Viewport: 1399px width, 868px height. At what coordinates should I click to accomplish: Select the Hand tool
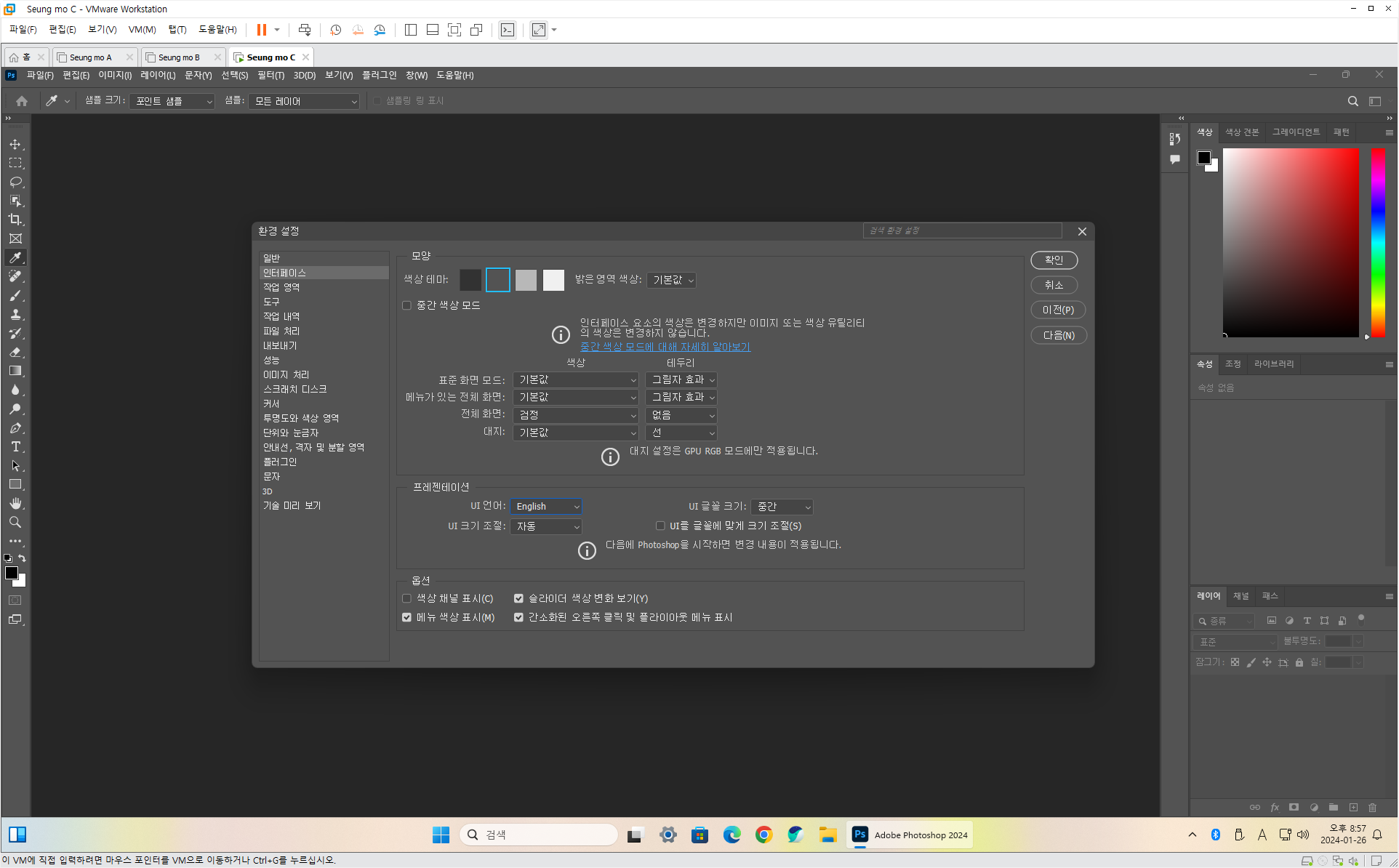click(x=15, y=503)
